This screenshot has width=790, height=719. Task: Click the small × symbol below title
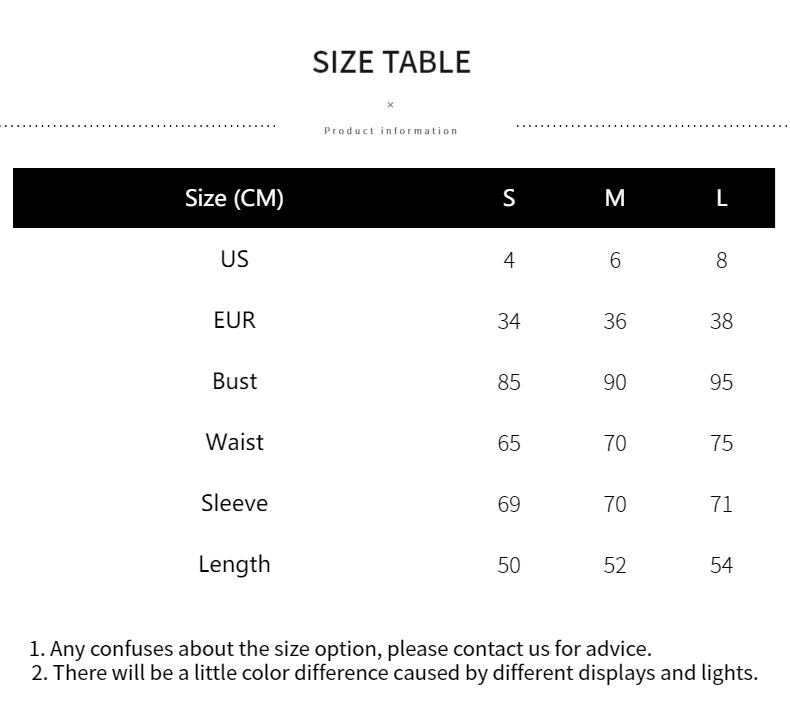tap(391, 105)
